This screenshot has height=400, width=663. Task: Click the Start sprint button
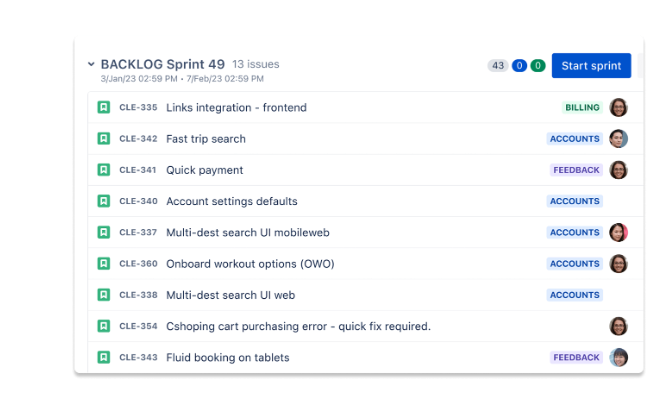click(591, 66)
